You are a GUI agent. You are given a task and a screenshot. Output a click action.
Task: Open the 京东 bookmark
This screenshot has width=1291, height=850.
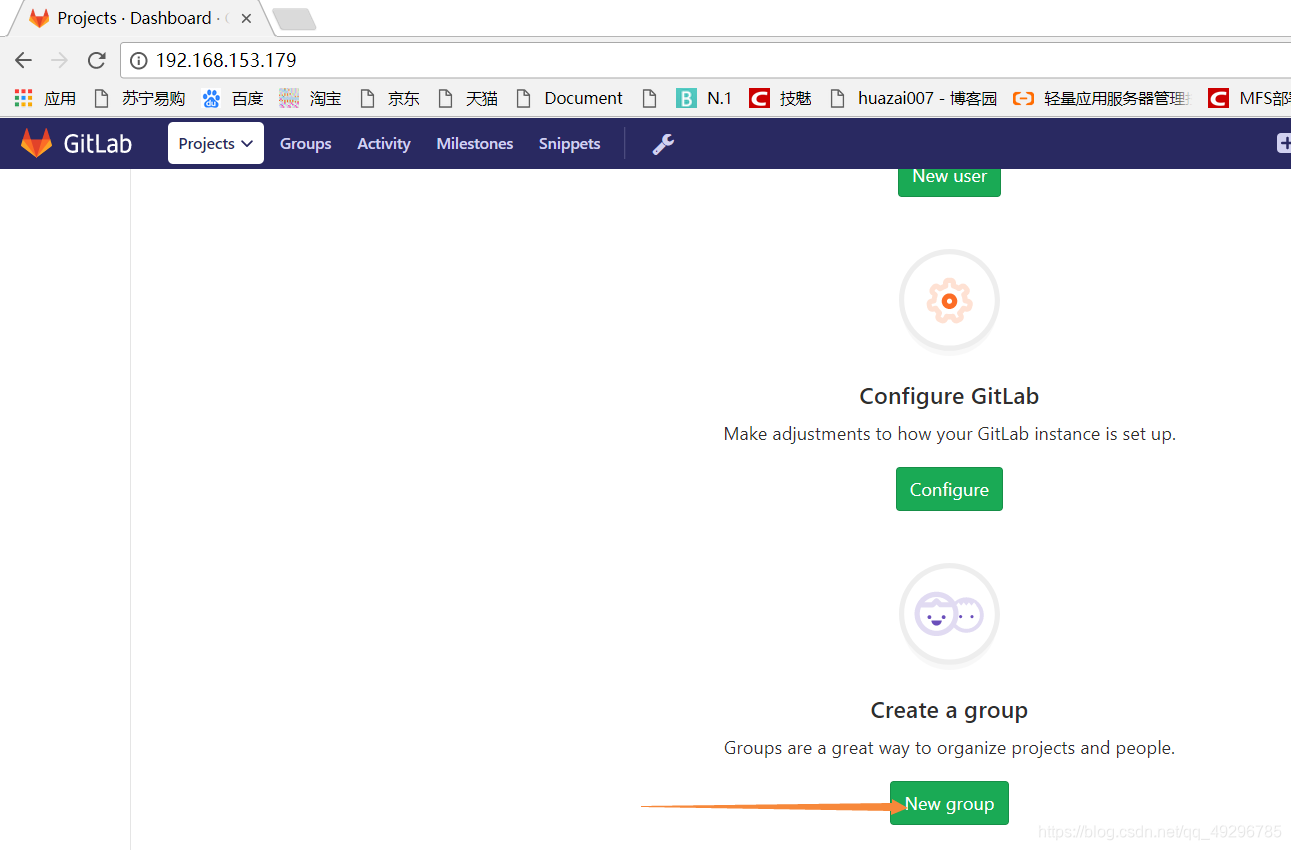(x=389, y=98)
